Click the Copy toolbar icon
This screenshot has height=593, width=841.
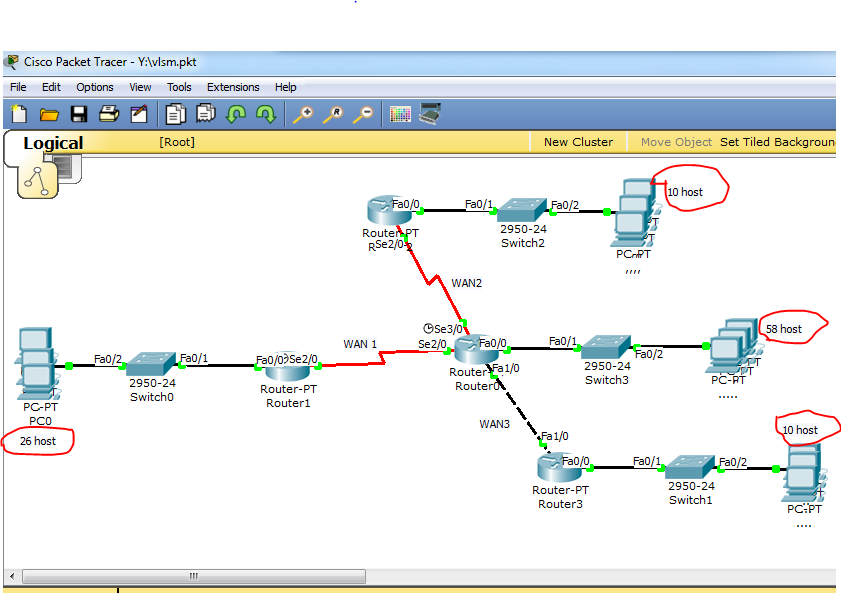click(x=175, y=114)
